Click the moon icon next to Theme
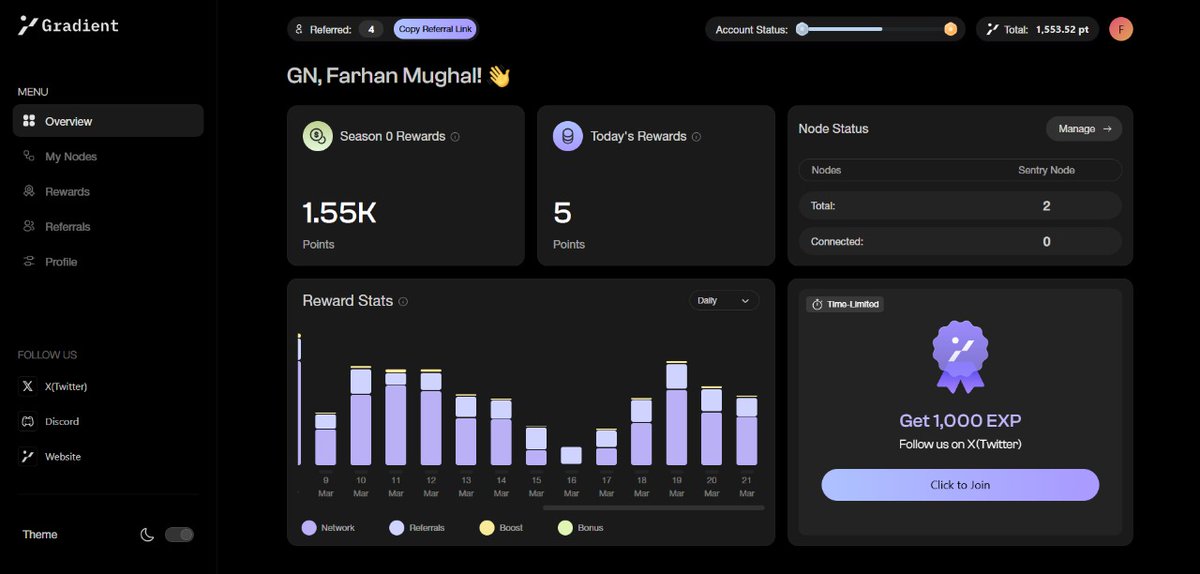This screenshot has width=1200, height=574. [x=147, y=535]
